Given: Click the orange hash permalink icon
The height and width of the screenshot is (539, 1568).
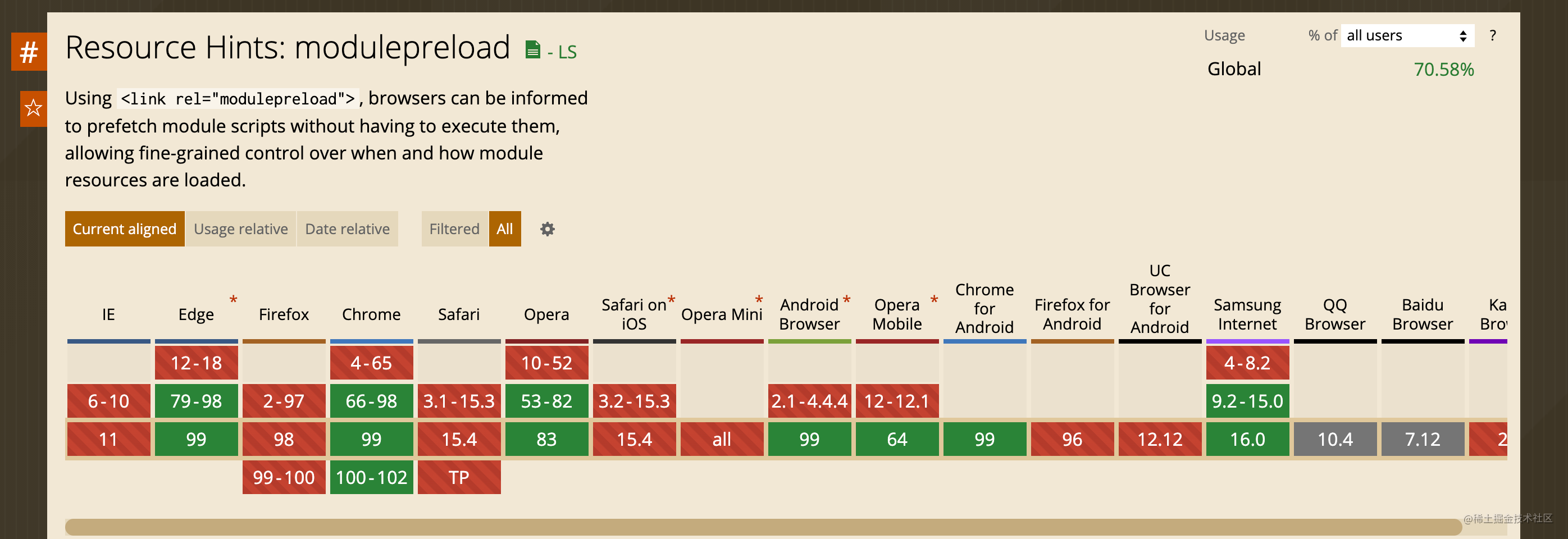Looking at the screenshot, I should (x=29, y=52).
